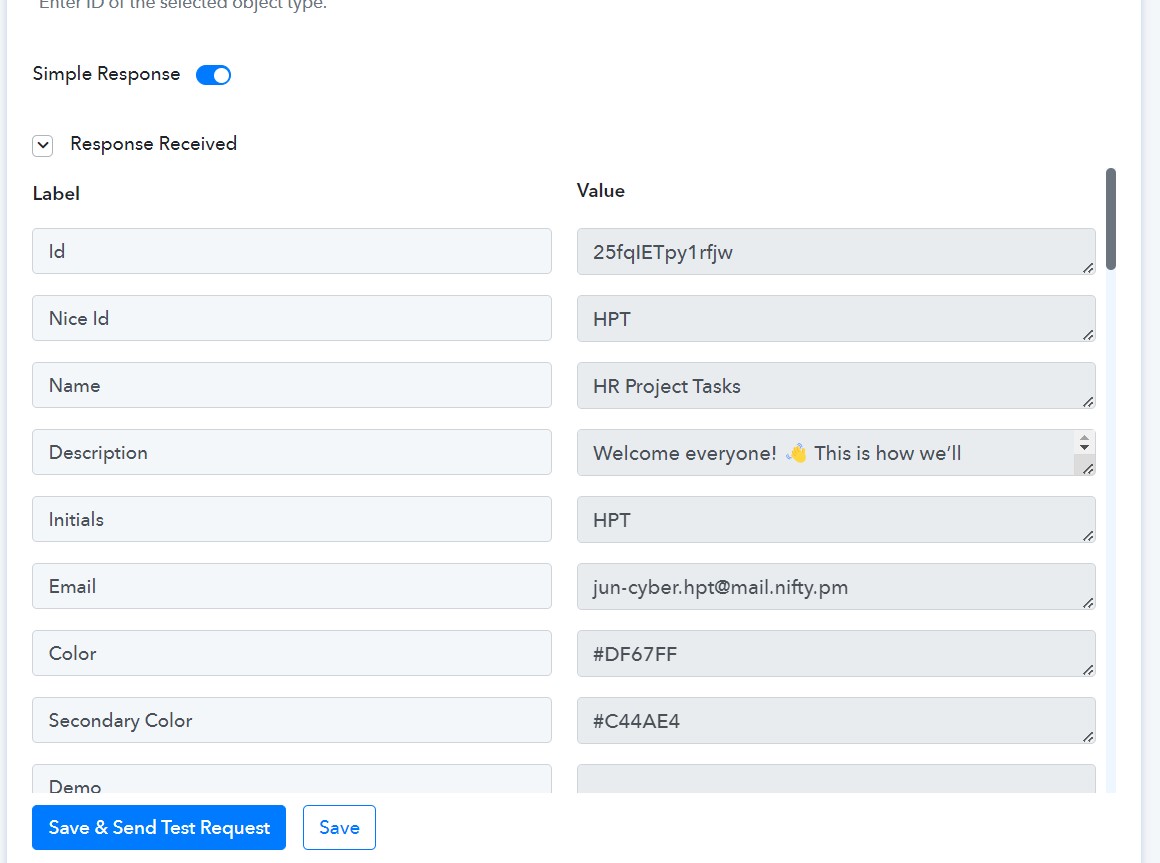Click the #DF67FF color value field

(x=836, y=653)
